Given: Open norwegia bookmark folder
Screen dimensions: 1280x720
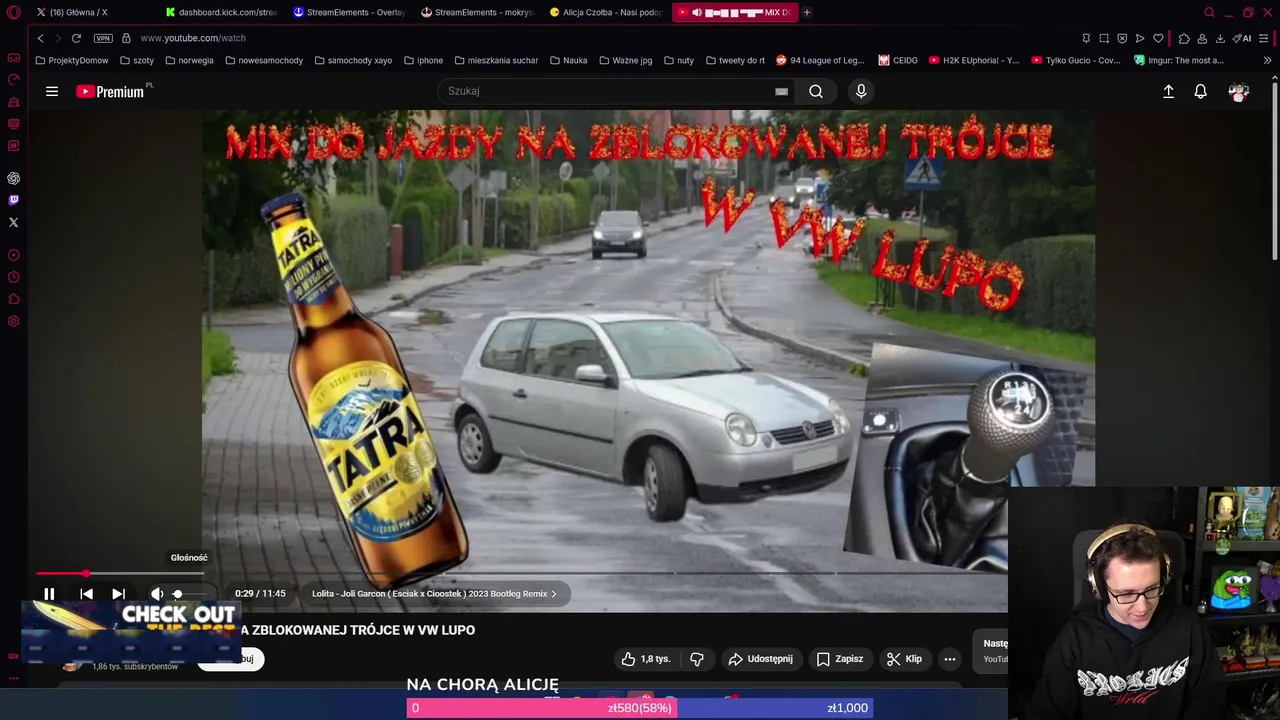Looking at the screenshot, I should (190, 60).
